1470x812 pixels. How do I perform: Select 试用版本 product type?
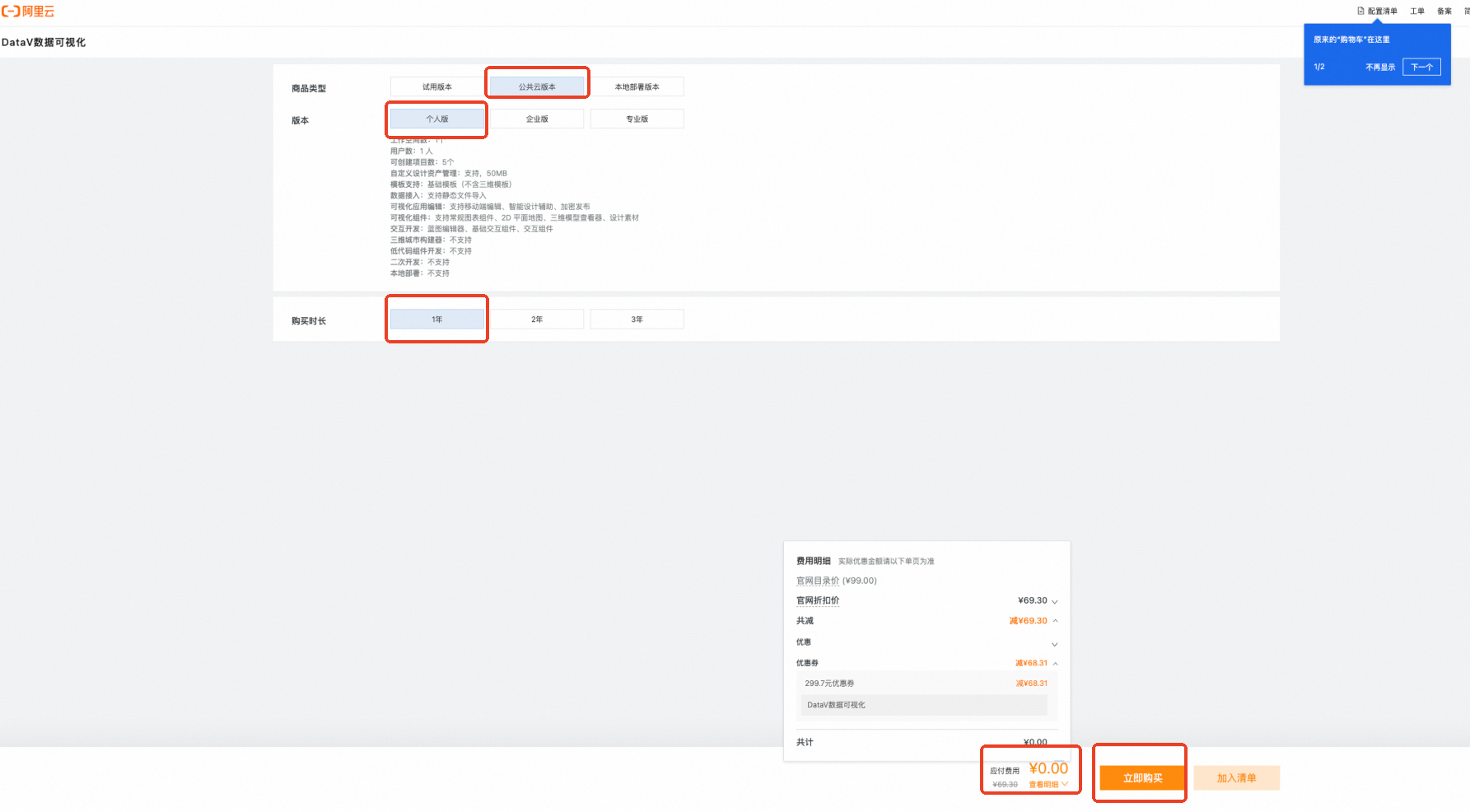tap(437, 86)
